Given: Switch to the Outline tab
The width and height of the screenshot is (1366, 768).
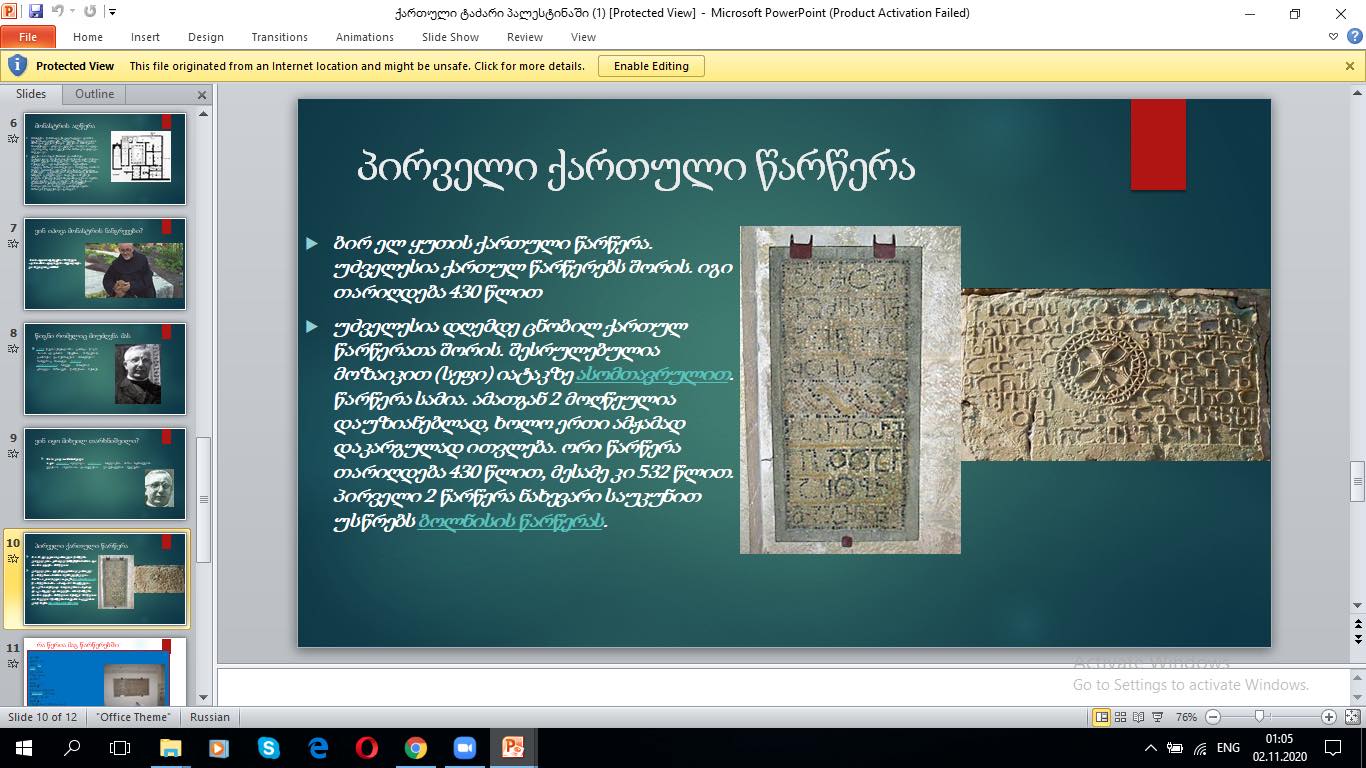Looking at the screenshot, I should (94, 94).
